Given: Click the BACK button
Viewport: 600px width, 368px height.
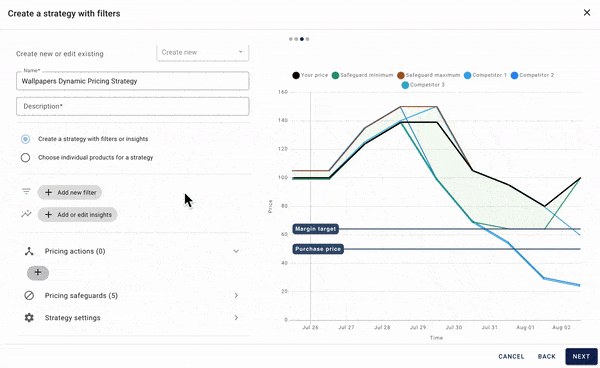Looking at the screenshot, I should click(546, 357).
